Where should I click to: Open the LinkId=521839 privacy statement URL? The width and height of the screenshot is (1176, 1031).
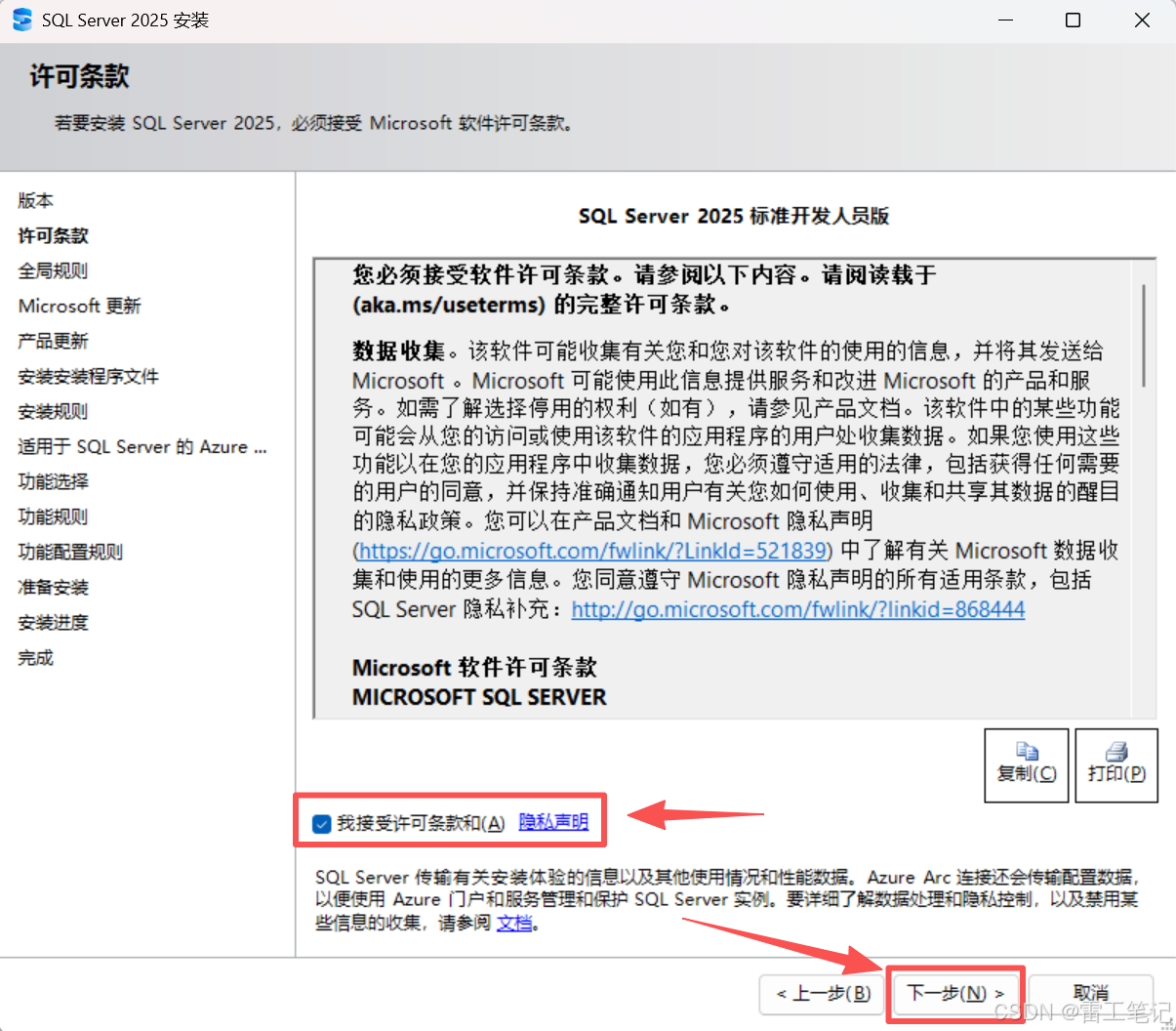pyautogui.click(x=593, y=551)
